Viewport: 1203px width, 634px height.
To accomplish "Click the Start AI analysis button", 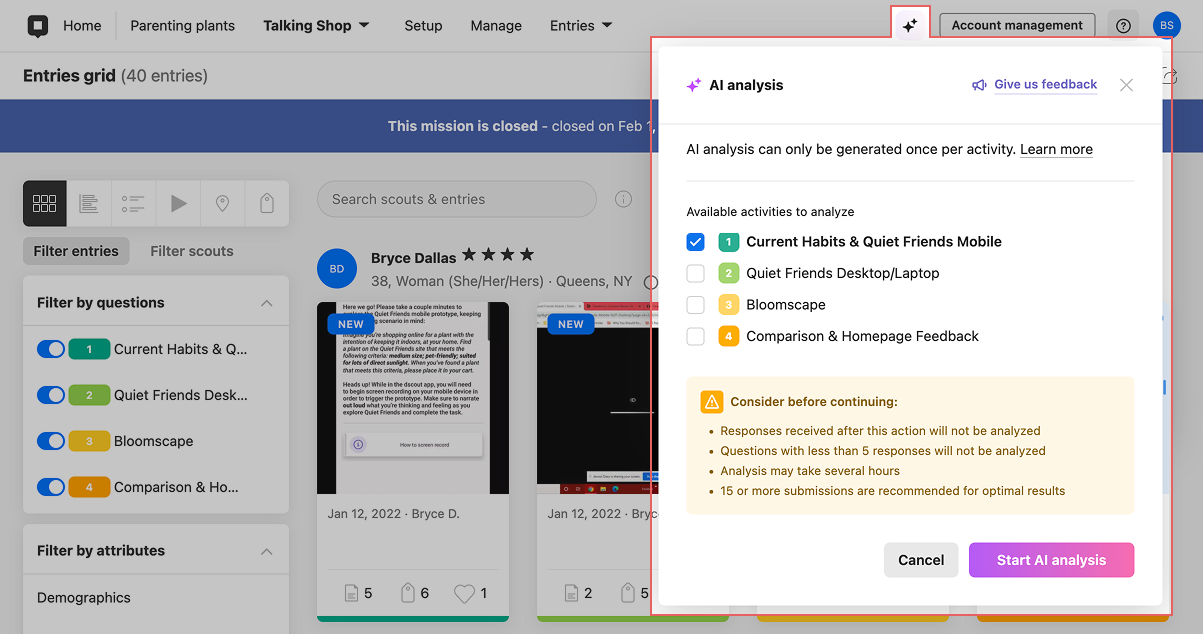I will coord(1051,560).
